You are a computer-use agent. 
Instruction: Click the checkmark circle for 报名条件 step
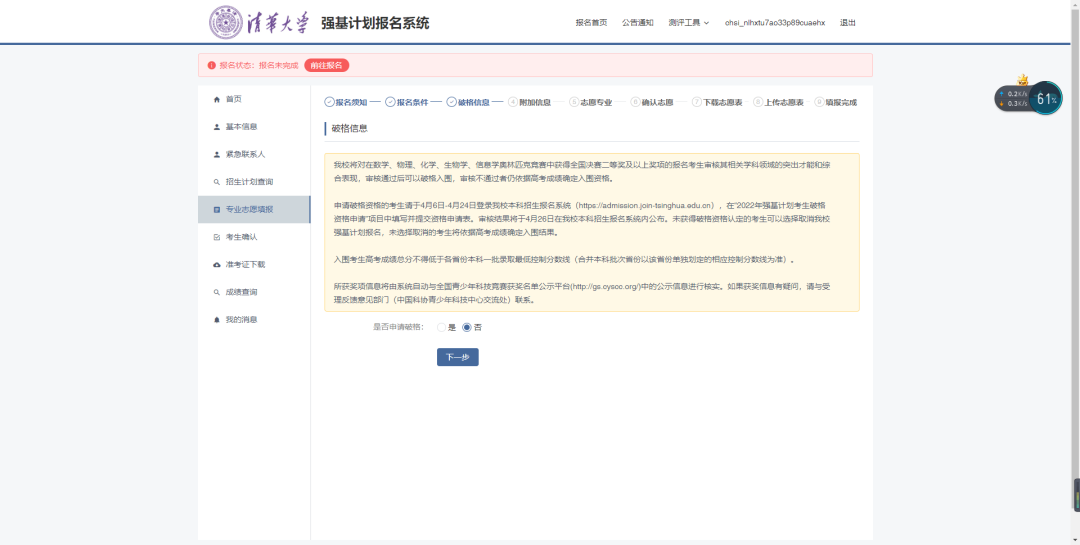point(390,102)
